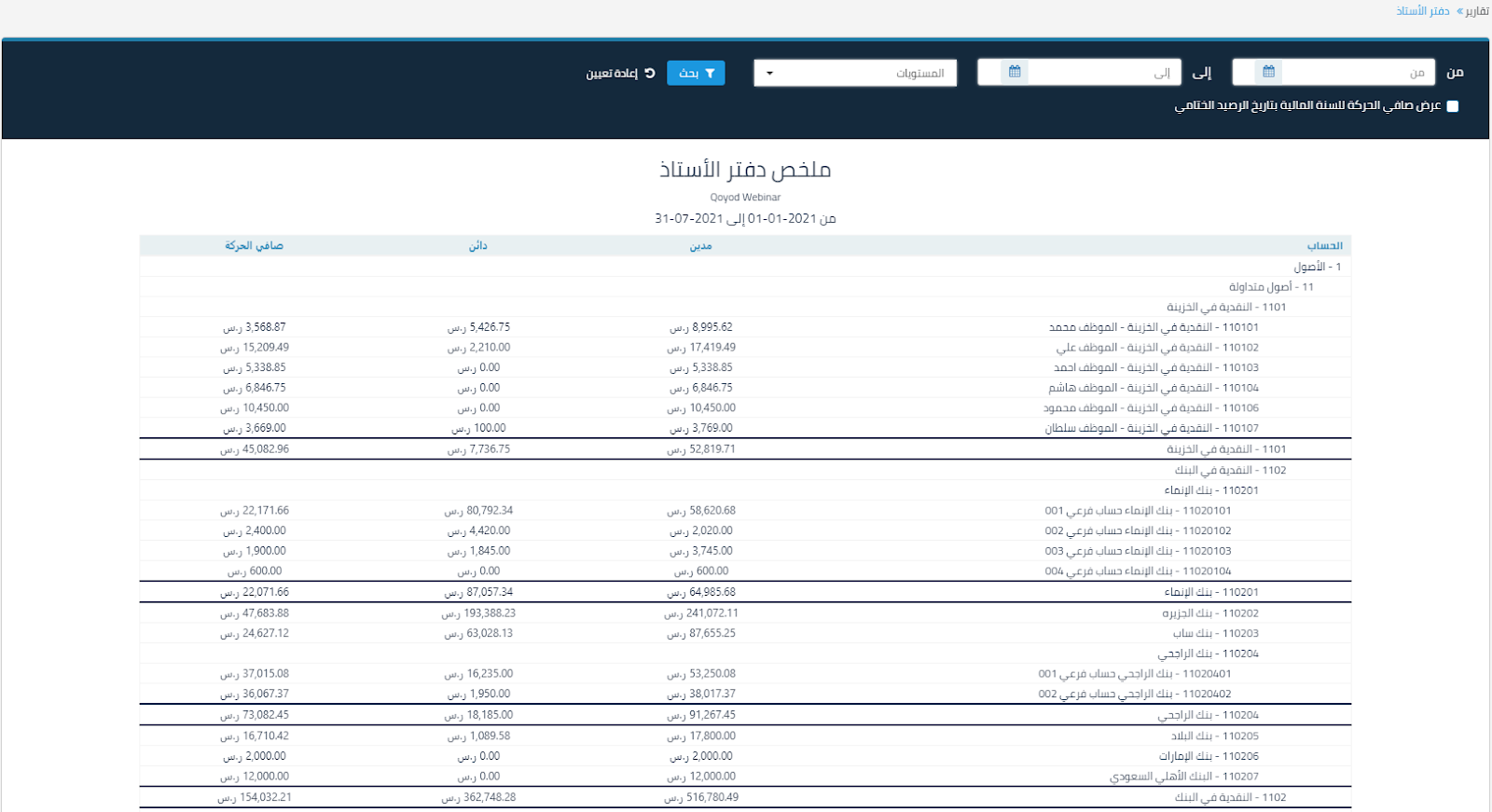Open the calendar picker for the من date
This screenshot has height=812, width=1492.
(x=1268, y=72)
